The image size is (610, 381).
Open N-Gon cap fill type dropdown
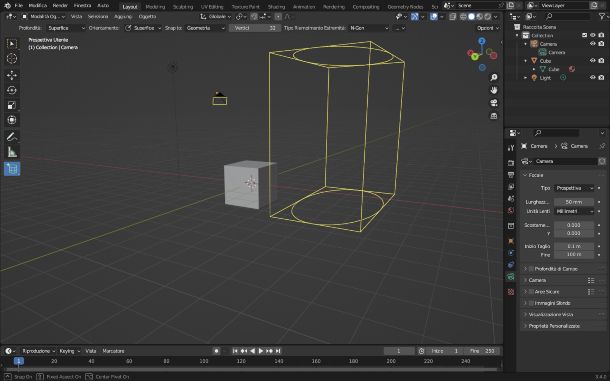pos(368,28)
